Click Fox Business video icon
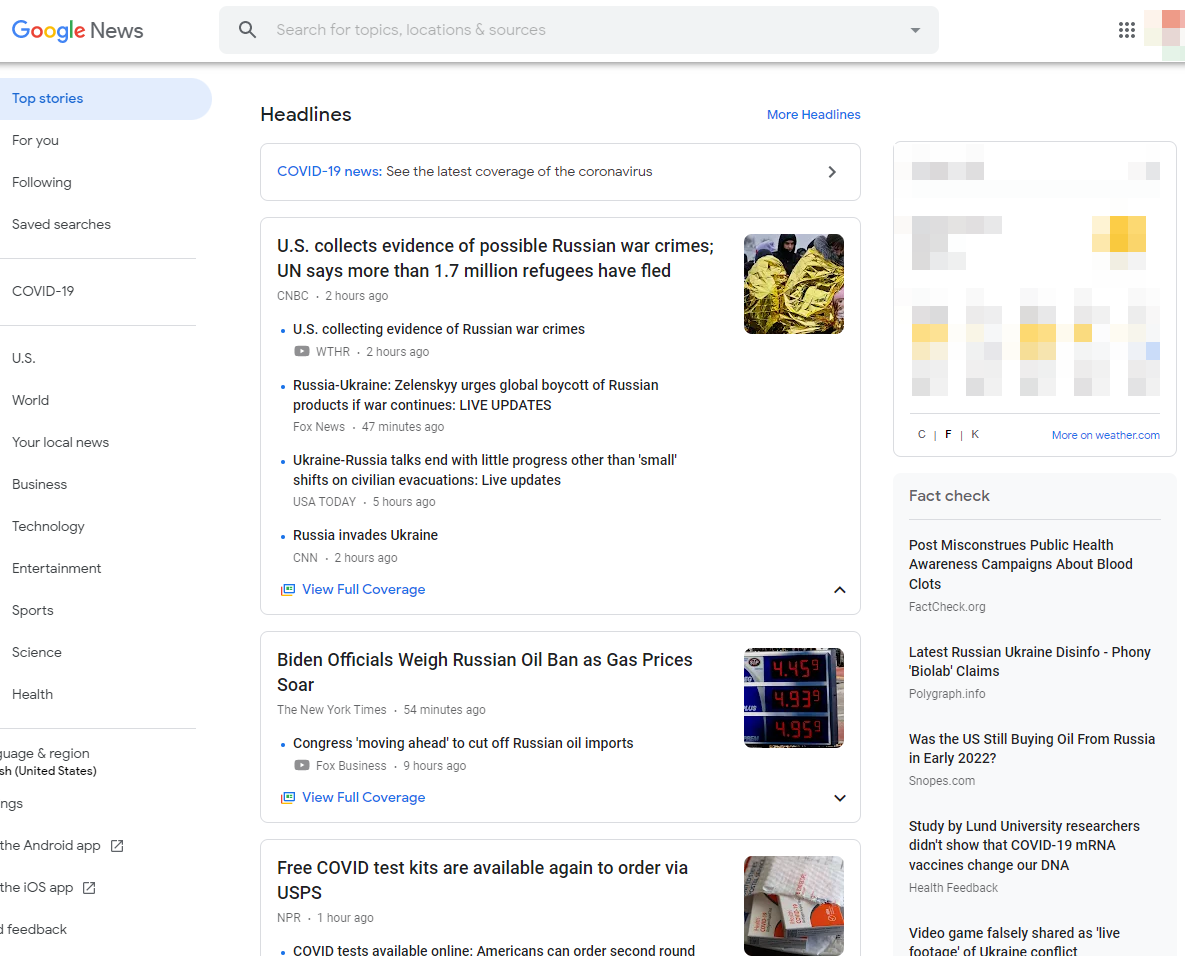 point(302,766)
